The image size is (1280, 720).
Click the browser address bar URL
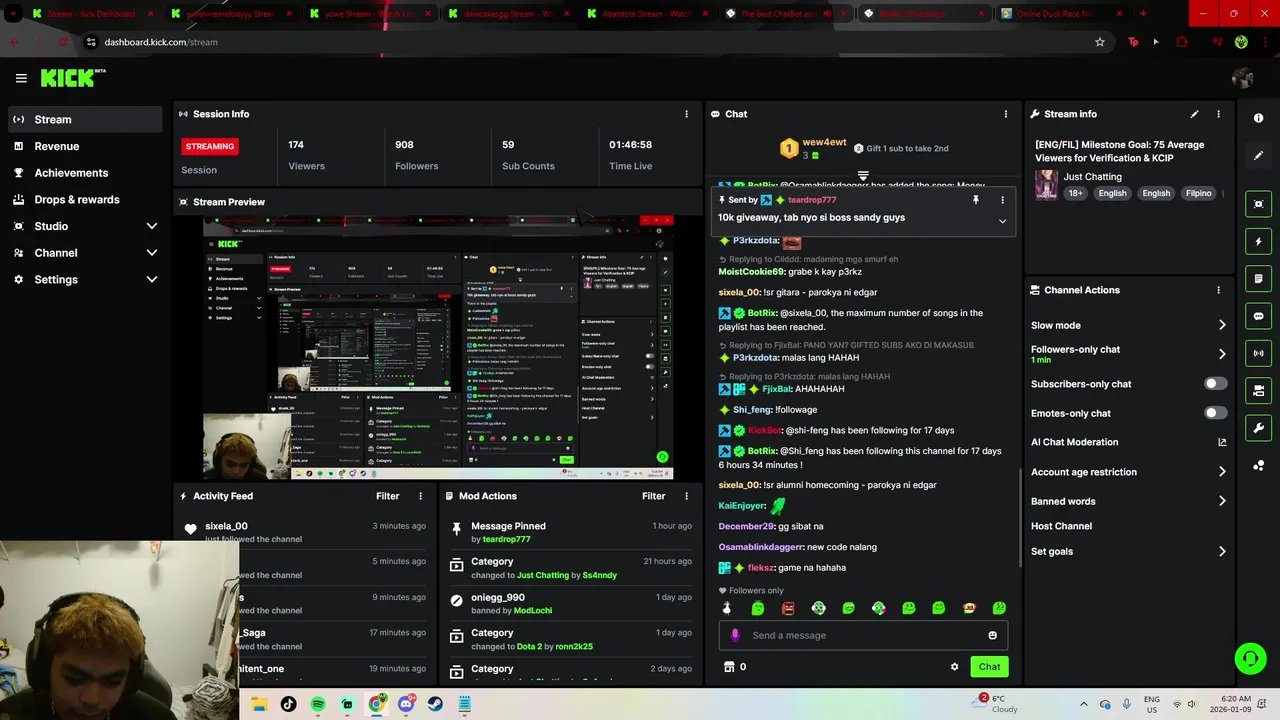tap(161, 42)
